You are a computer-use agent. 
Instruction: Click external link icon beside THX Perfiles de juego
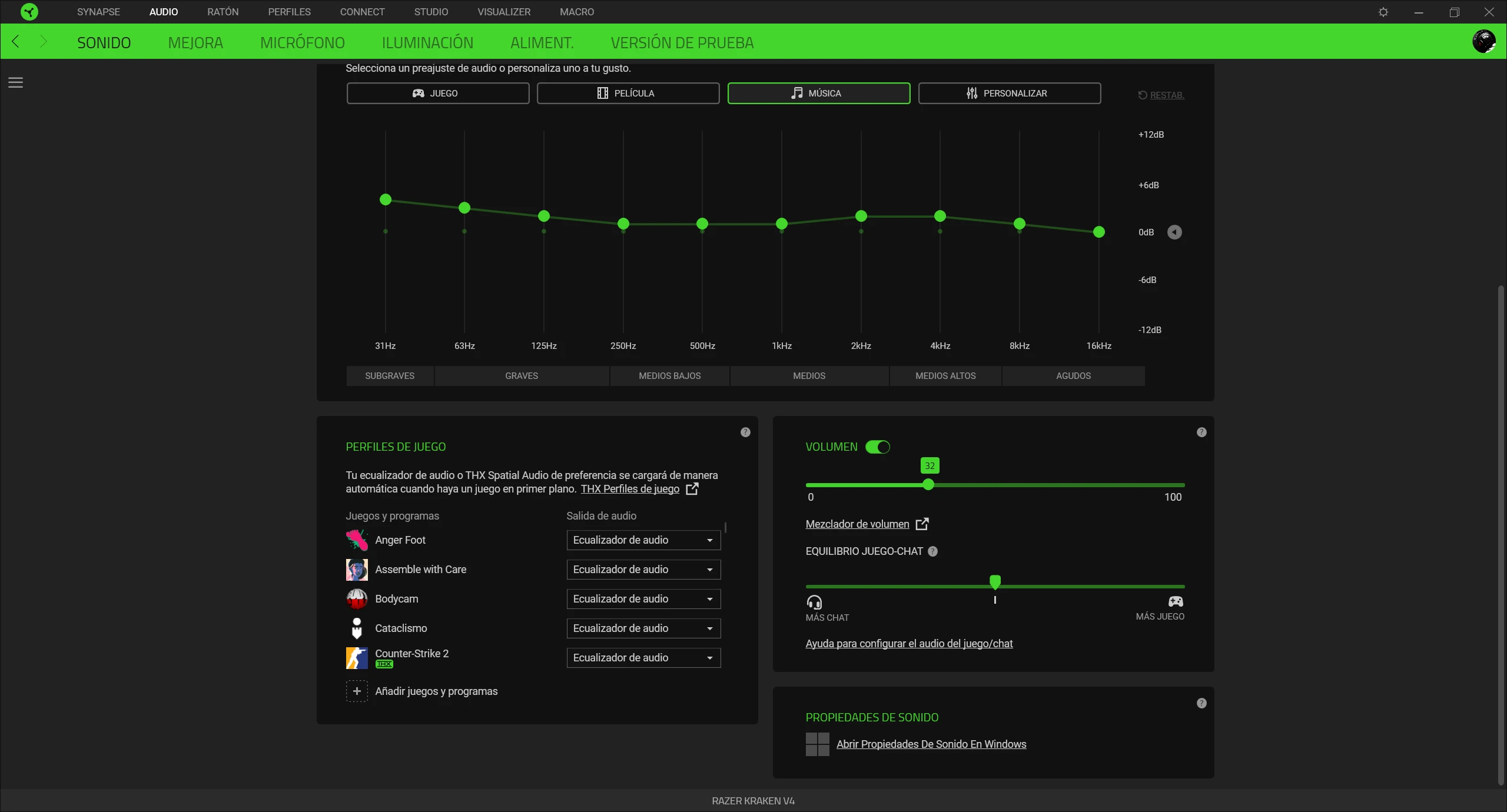coord(692,488)
